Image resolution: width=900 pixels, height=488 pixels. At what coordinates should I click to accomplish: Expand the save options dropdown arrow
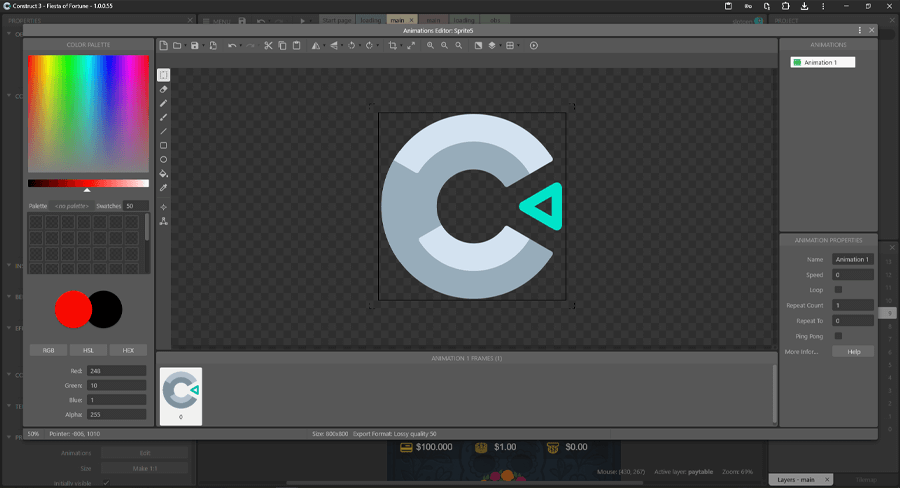coord(203,45)
